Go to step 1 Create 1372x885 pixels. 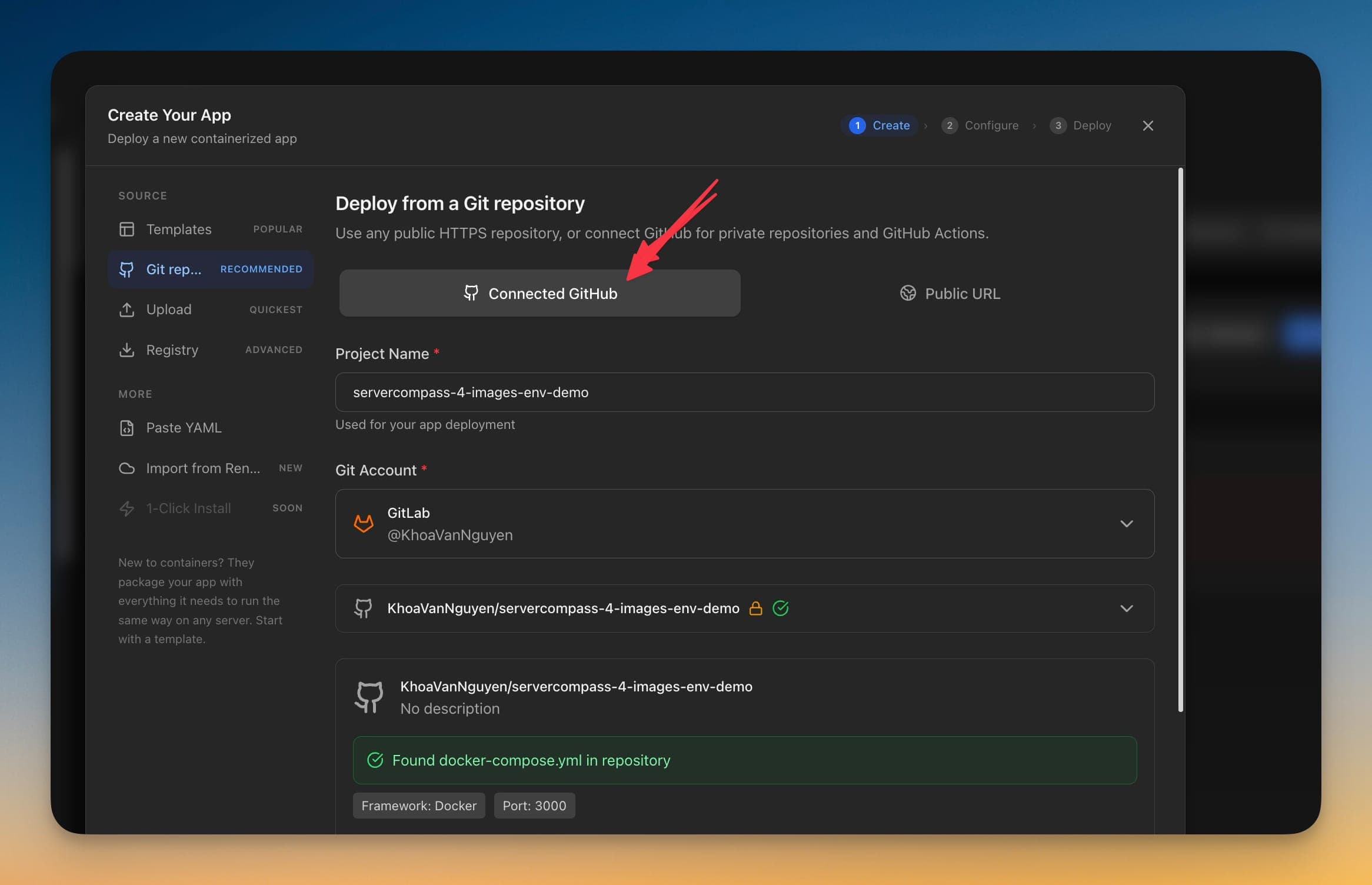point(880,125)
